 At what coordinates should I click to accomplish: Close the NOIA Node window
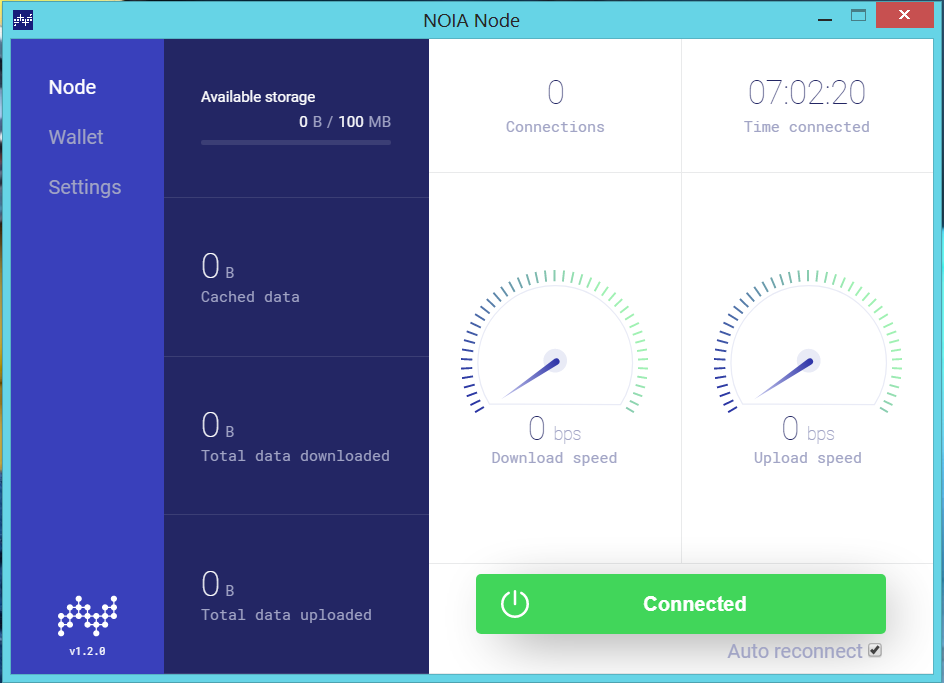coord(904,15)
